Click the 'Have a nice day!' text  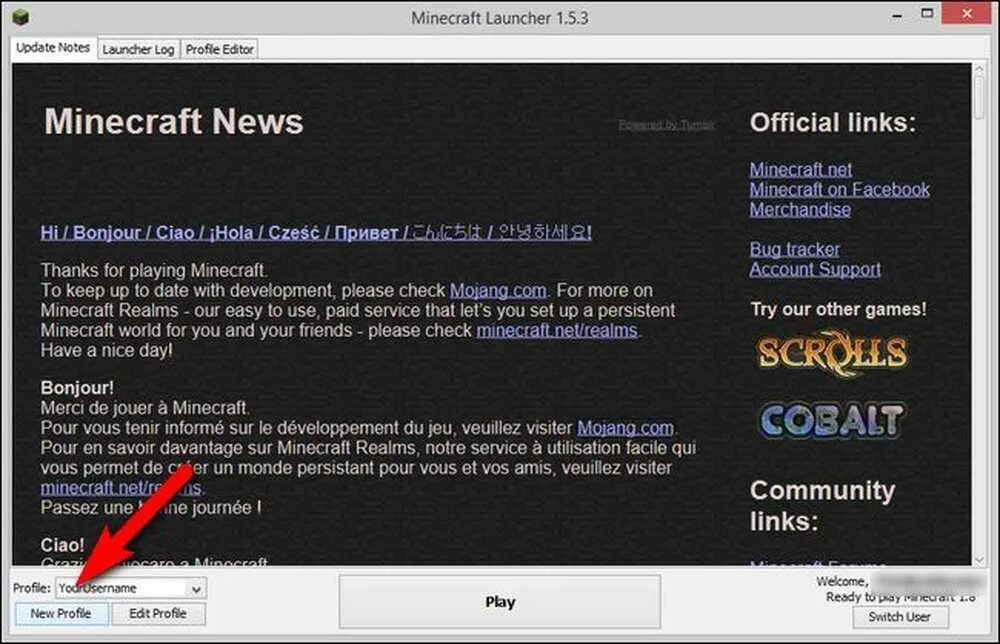(107, 350)
